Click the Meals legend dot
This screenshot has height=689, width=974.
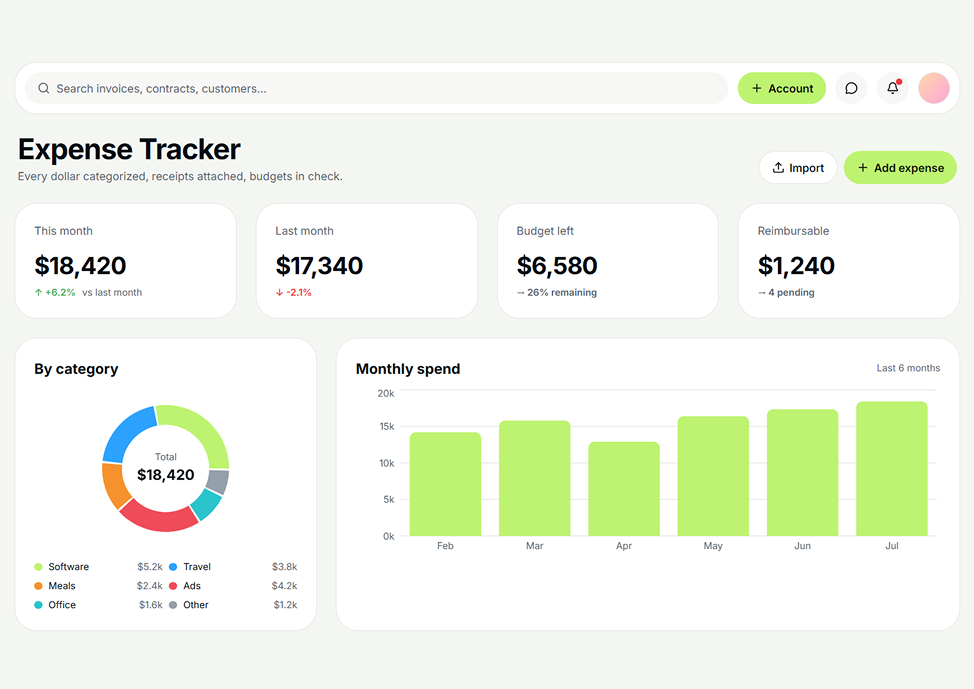38,586
